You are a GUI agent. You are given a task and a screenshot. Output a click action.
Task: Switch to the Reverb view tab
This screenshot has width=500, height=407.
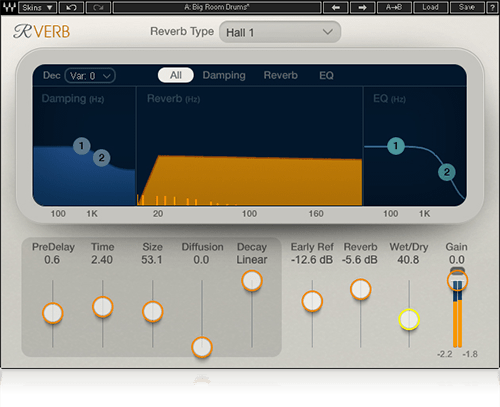(281, 75)
